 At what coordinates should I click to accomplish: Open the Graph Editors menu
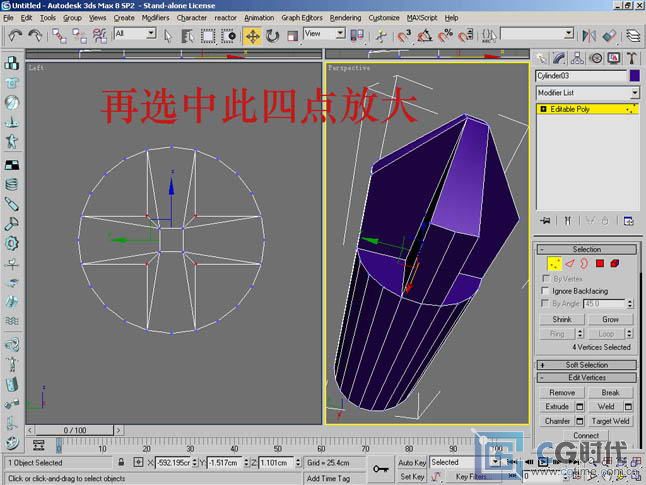coord(302,18)
